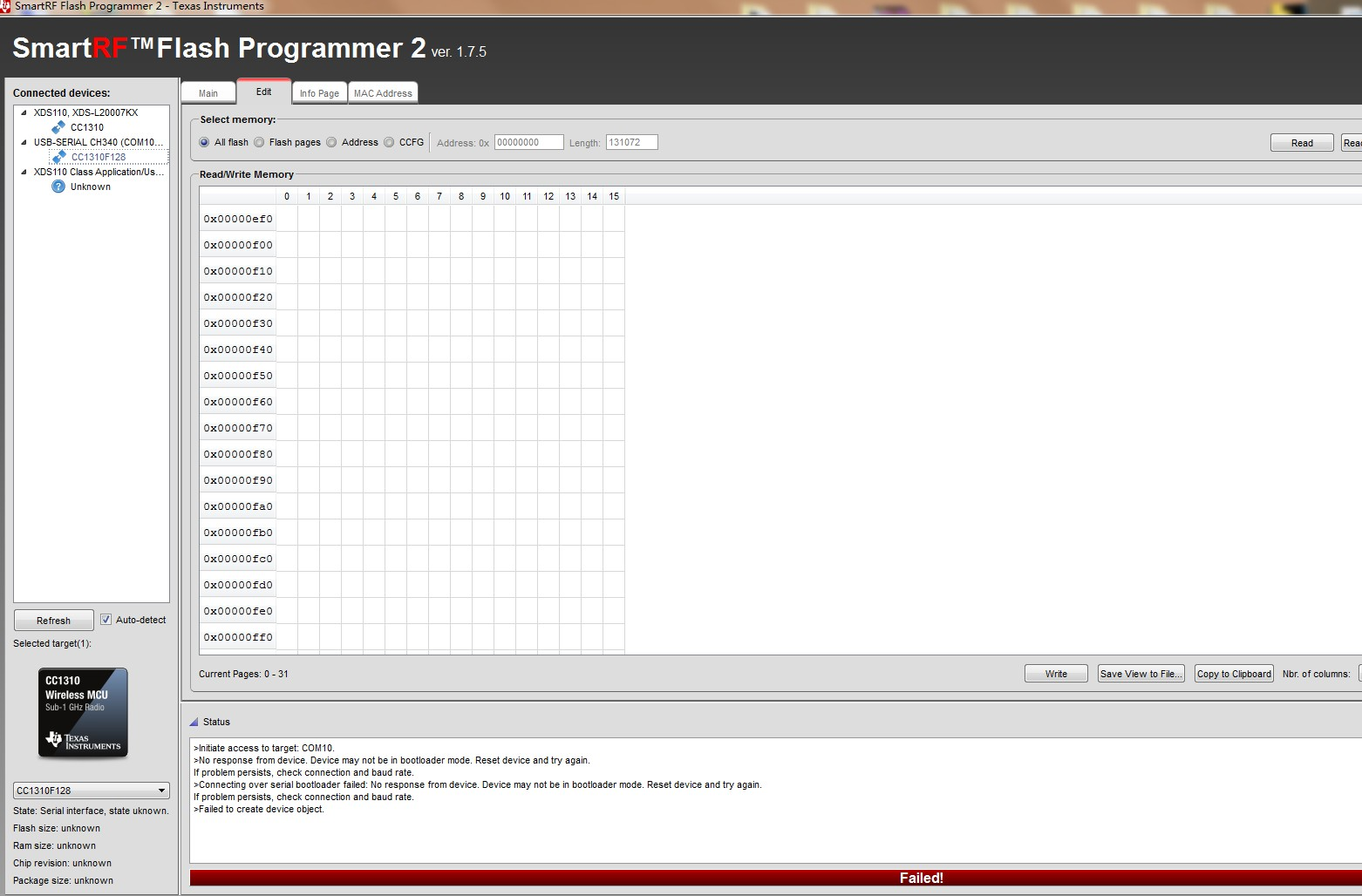Select USB-SERIAL CH340 (COM10) tree entry

click(x=99, y=142)
